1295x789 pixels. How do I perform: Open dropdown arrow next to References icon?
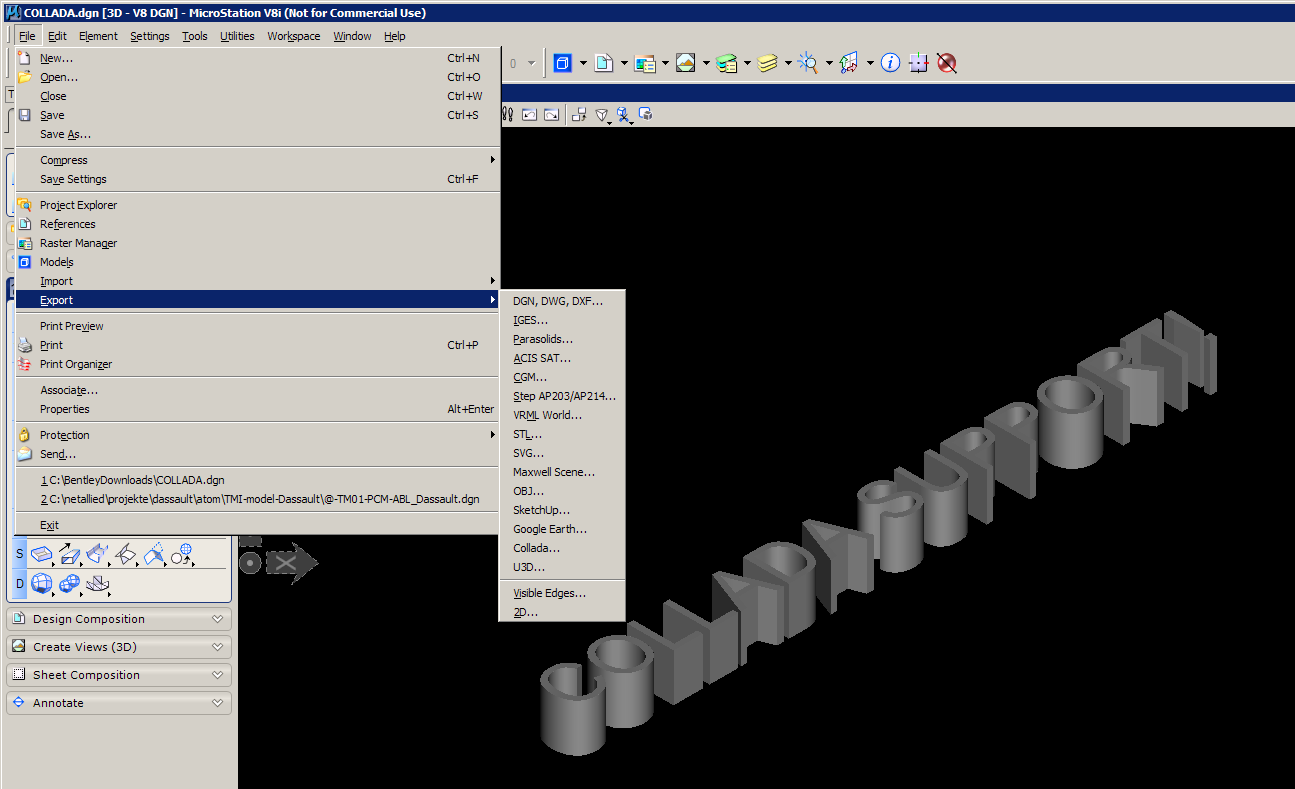[624, 64]
